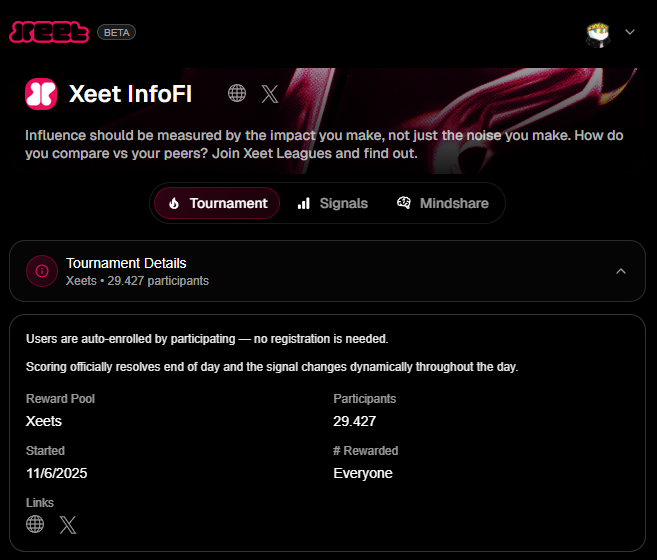Select the Tournament tab
The height and width of the screenshot is (560, 657).
click(217, 203)
